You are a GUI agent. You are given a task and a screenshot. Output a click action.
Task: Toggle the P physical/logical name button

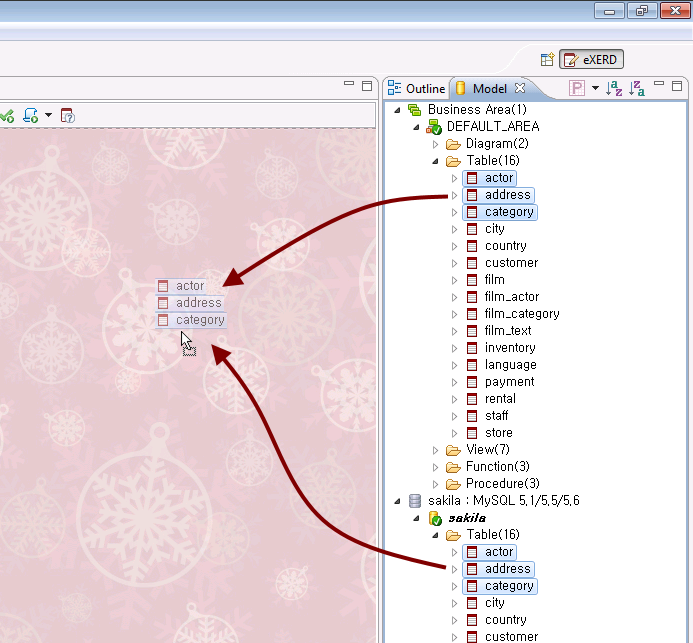(577, 88)
